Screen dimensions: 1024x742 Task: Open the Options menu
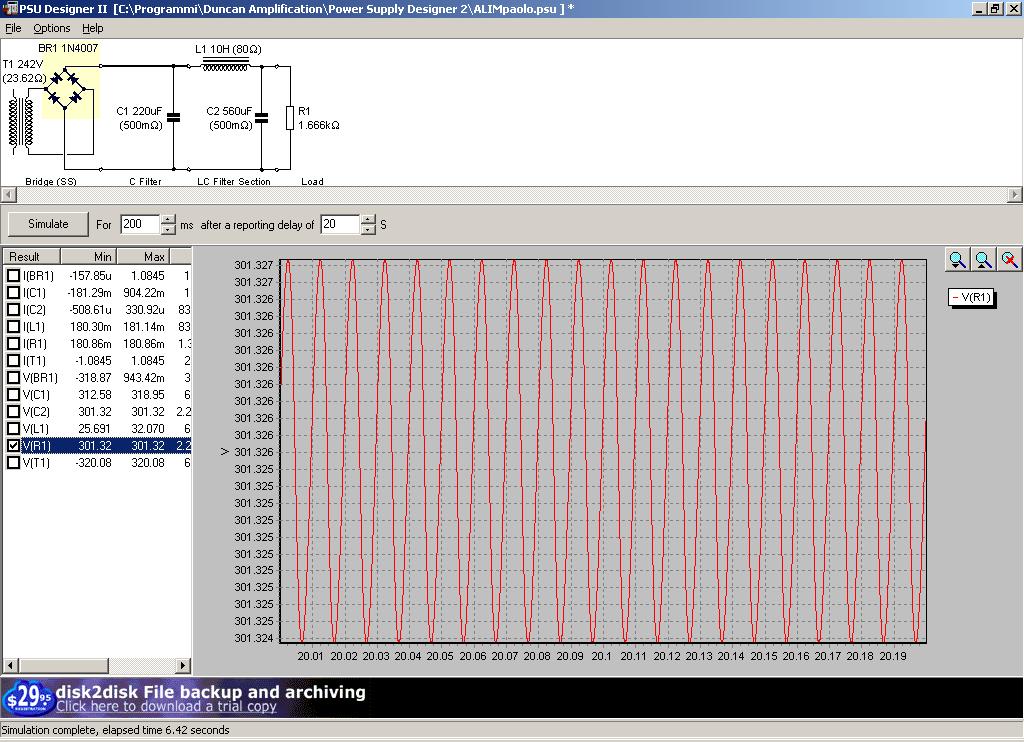pyautogui.click(x=52, y=28)
